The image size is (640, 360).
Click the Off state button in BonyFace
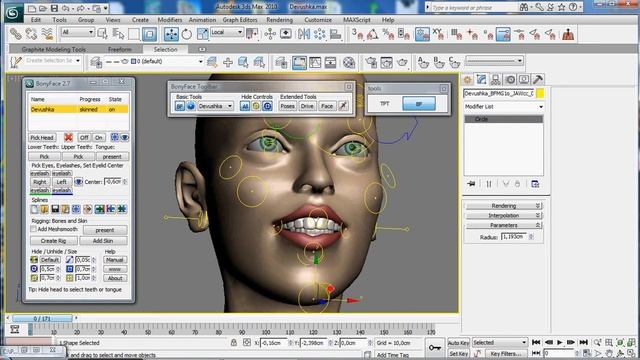pos(84,138)
